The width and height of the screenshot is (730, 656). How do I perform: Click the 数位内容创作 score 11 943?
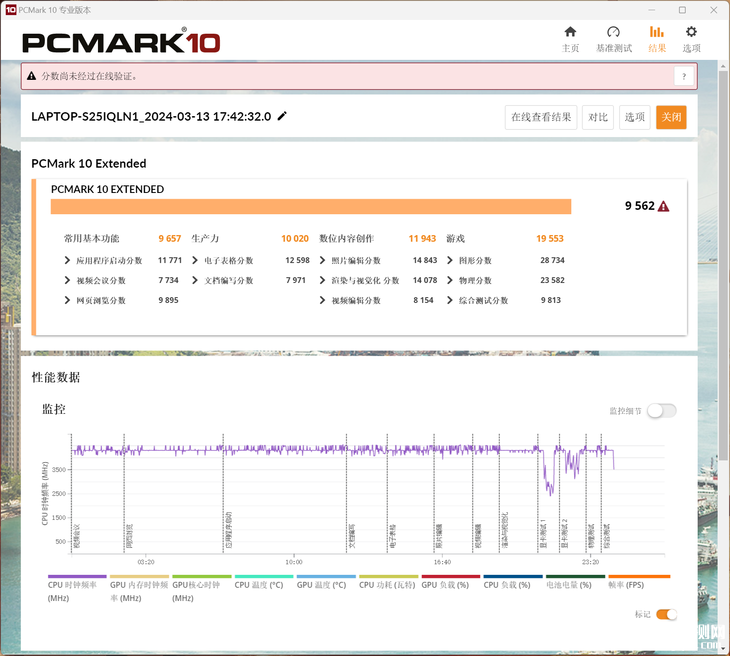coord(422,238)
